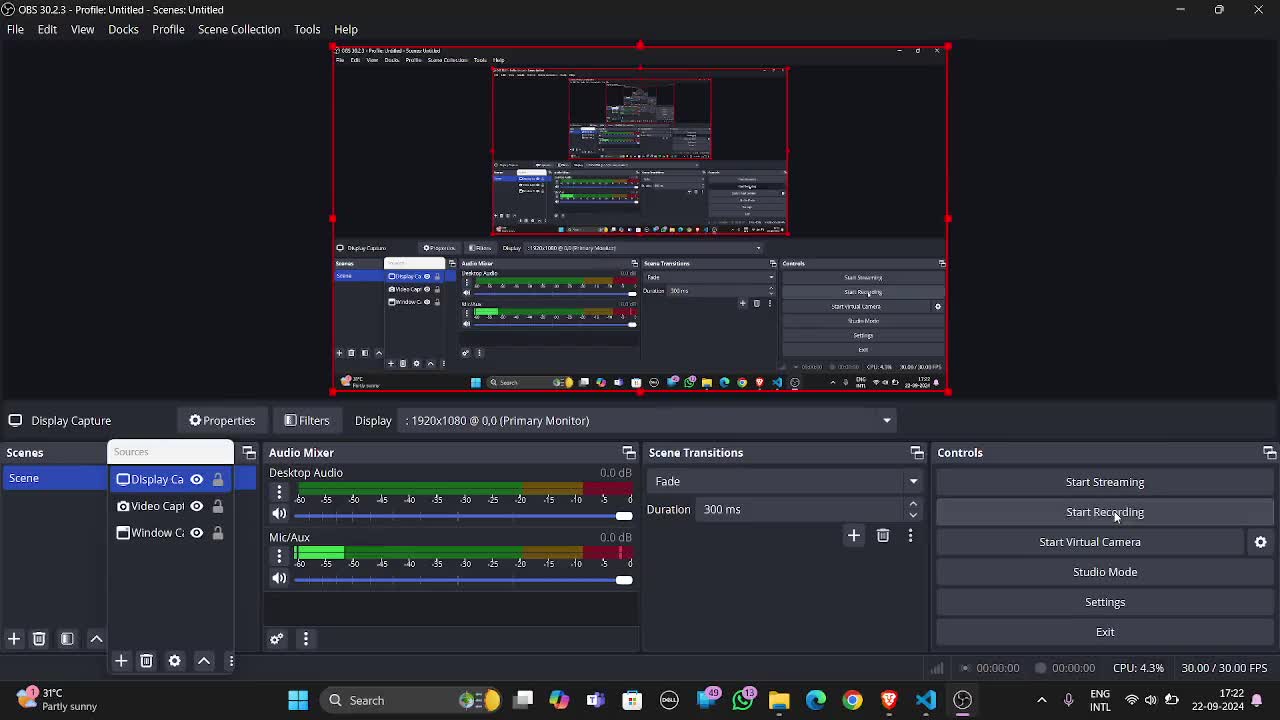
Task: Open the Profile menu
Action: tap(168, 29)
